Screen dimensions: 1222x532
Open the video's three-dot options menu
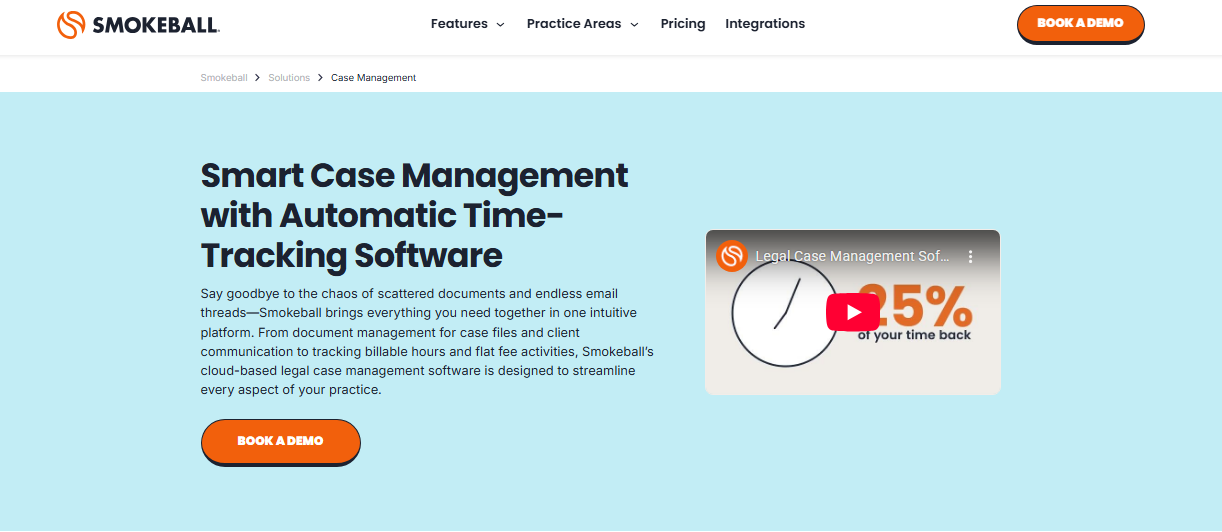pos(970,257)
